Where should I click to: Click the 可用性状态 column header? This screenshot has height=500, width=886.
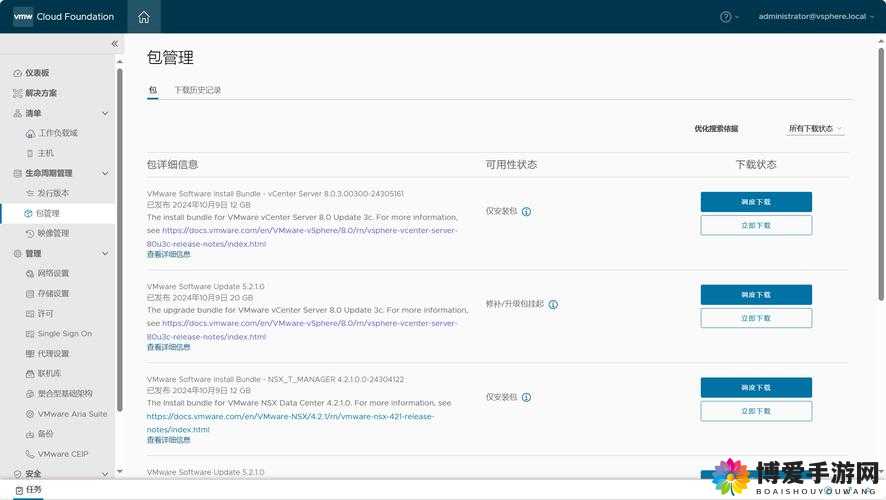click(511, 164)
